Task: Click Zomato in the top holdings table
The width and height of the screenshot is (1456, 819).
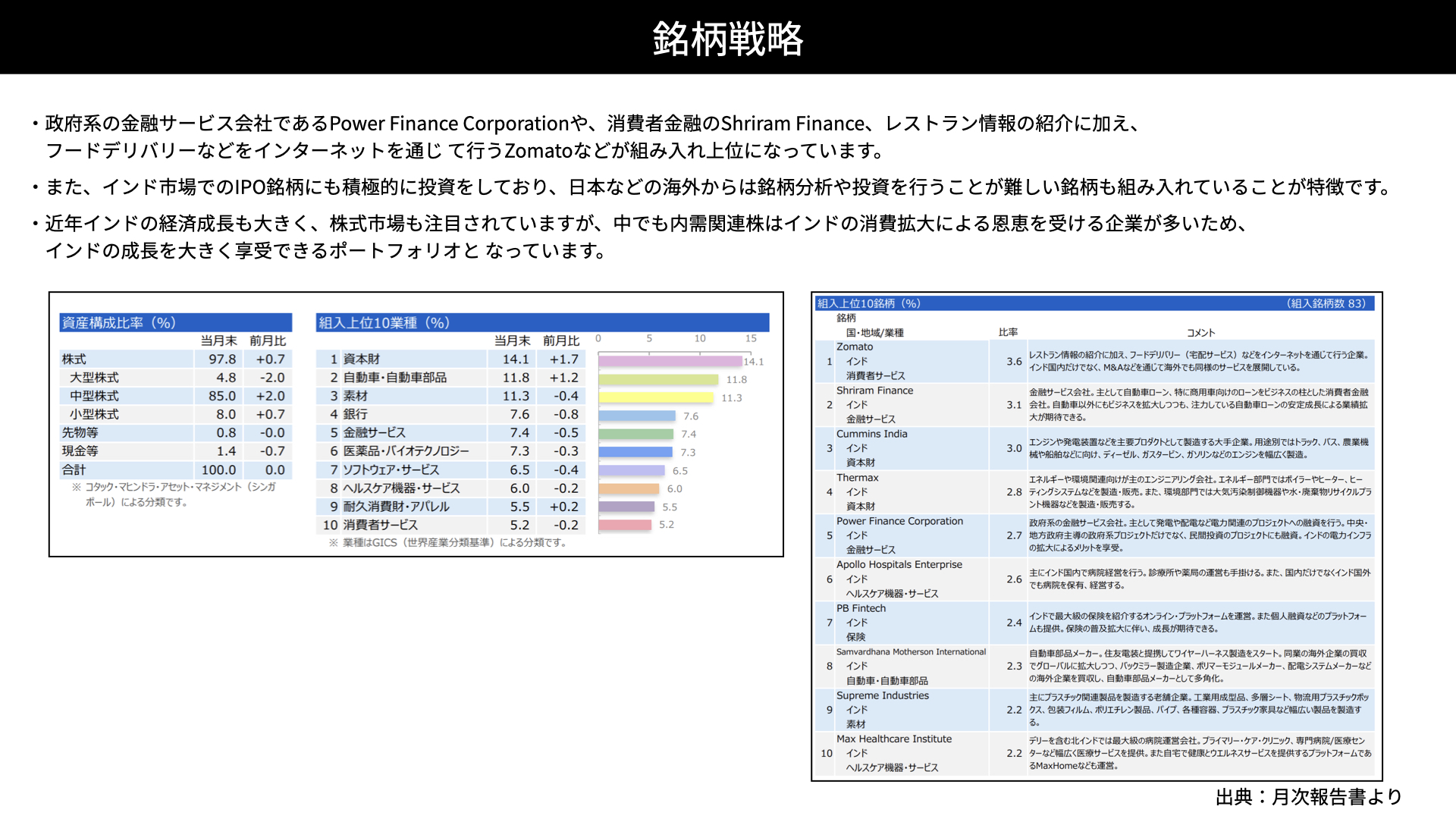Action: click(855, 347)
